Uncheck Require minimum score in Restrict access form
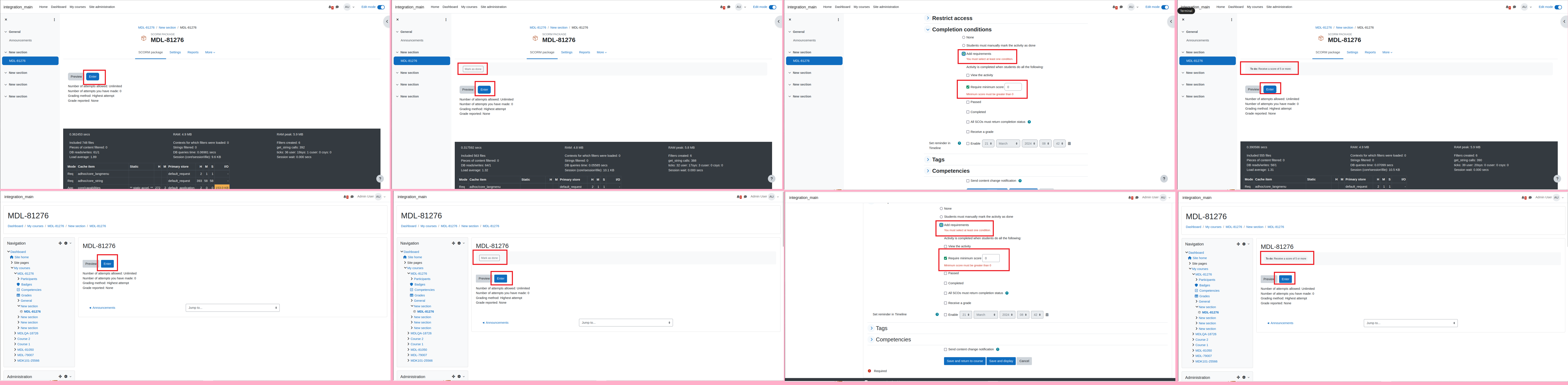1568x385 pixels. point(968,87)
